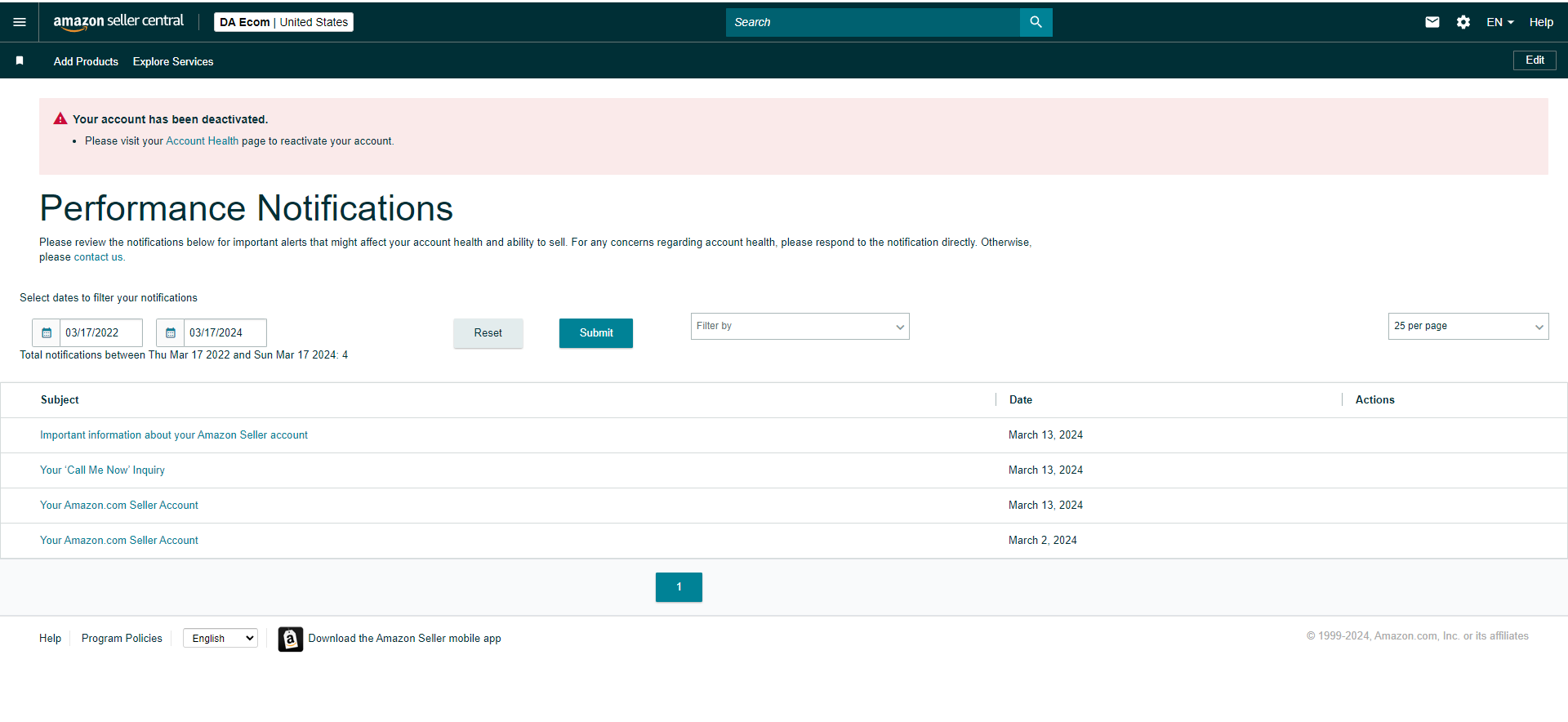Click the Edit button in the navigation bar
1568x722 pixels.
[x=1535, y=60]
